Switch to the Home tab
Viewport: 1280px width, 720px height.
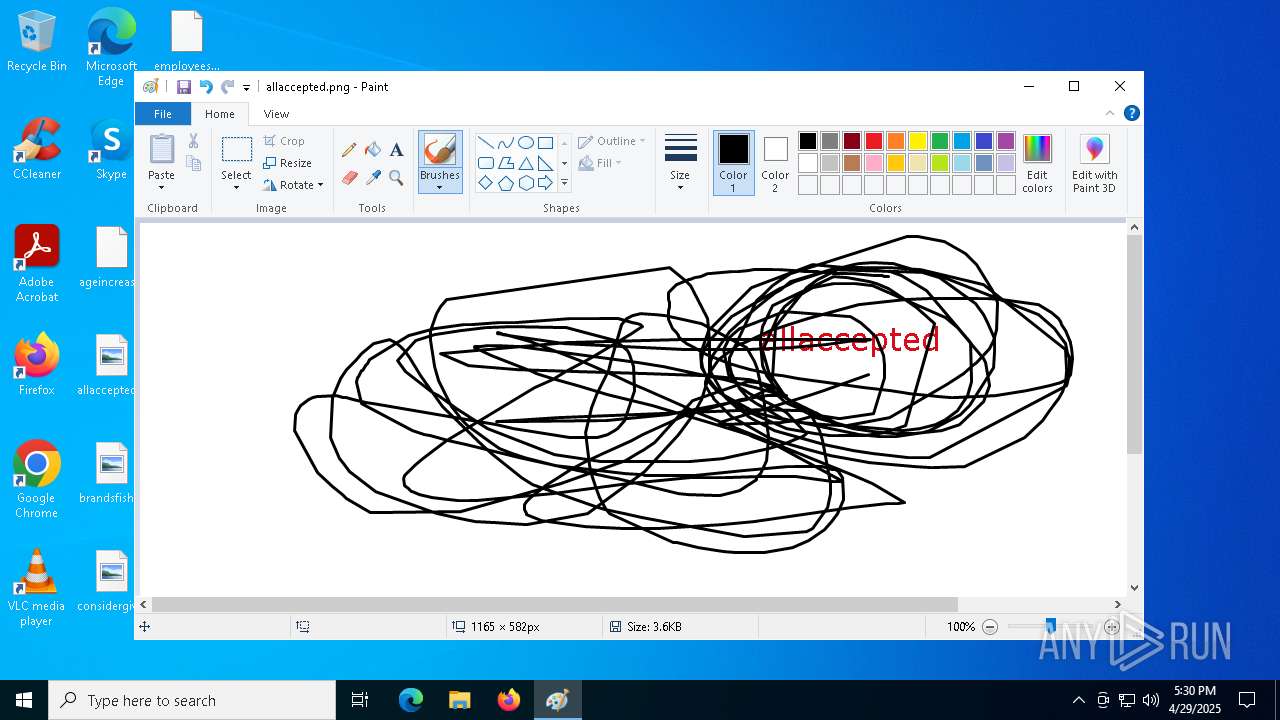click(x=220, y=114)
